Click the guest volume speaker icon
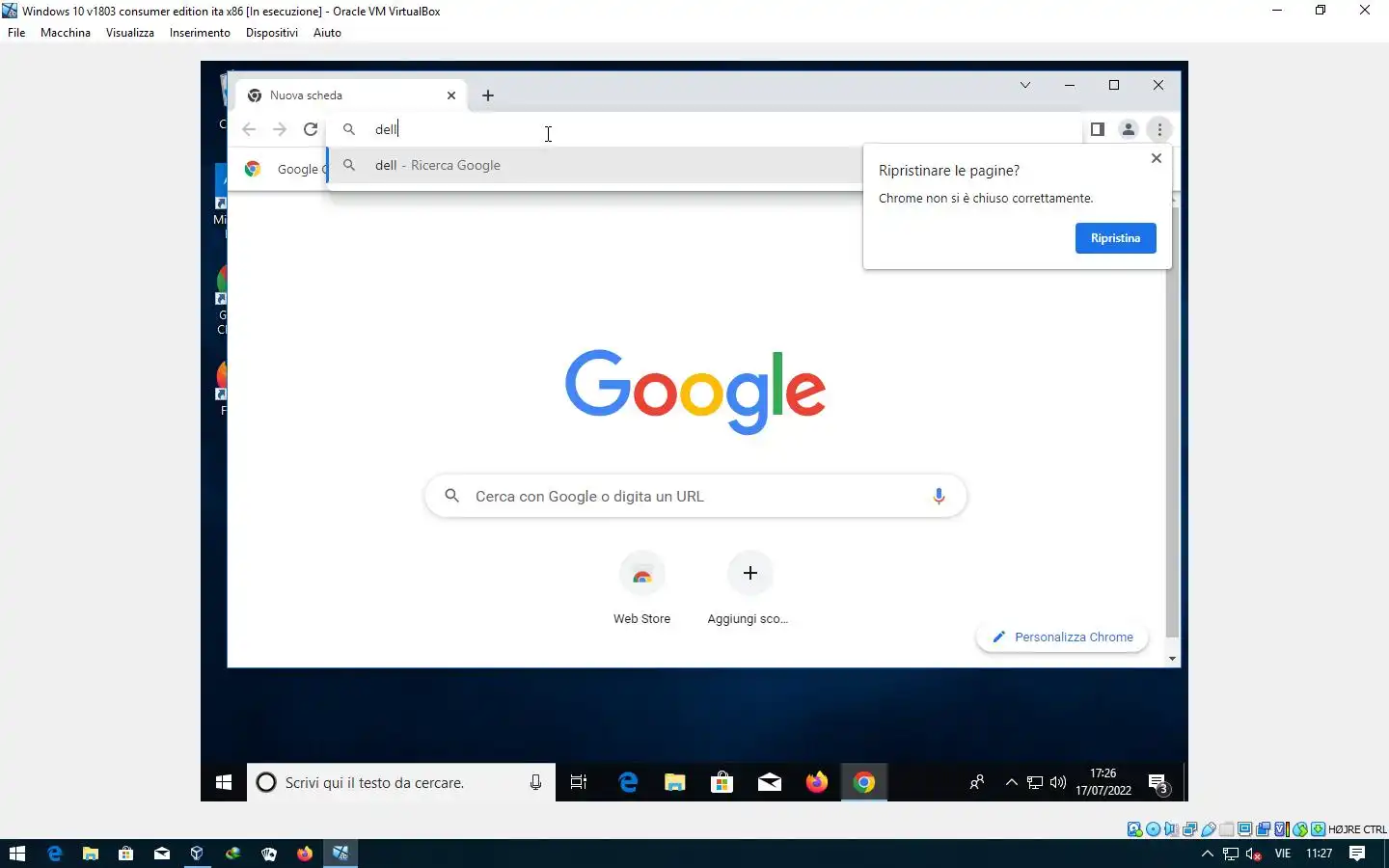 pyautogui.click(x=1058, y=782)
